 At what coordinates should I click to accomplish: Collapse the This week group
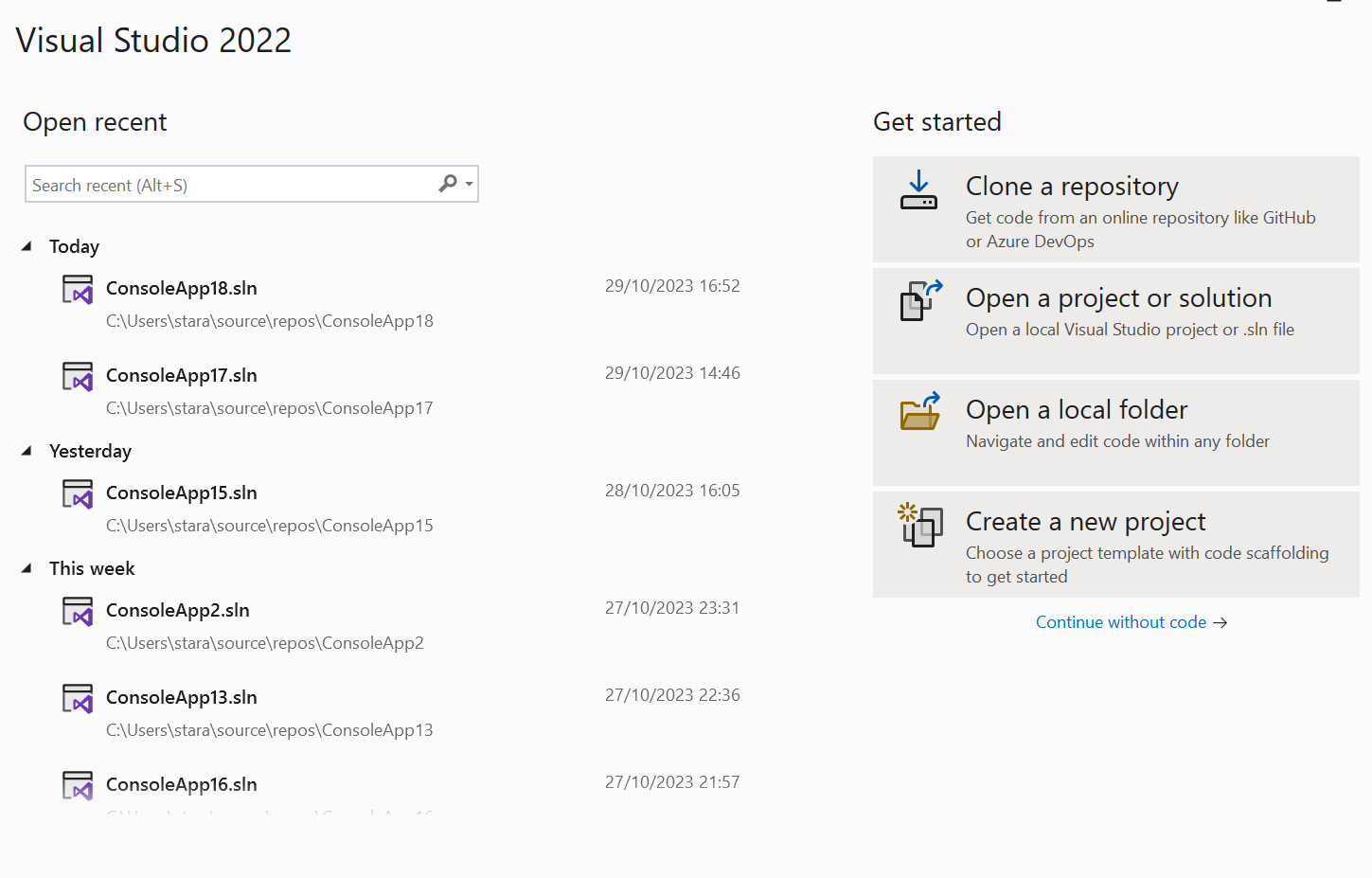coord(27,568)
